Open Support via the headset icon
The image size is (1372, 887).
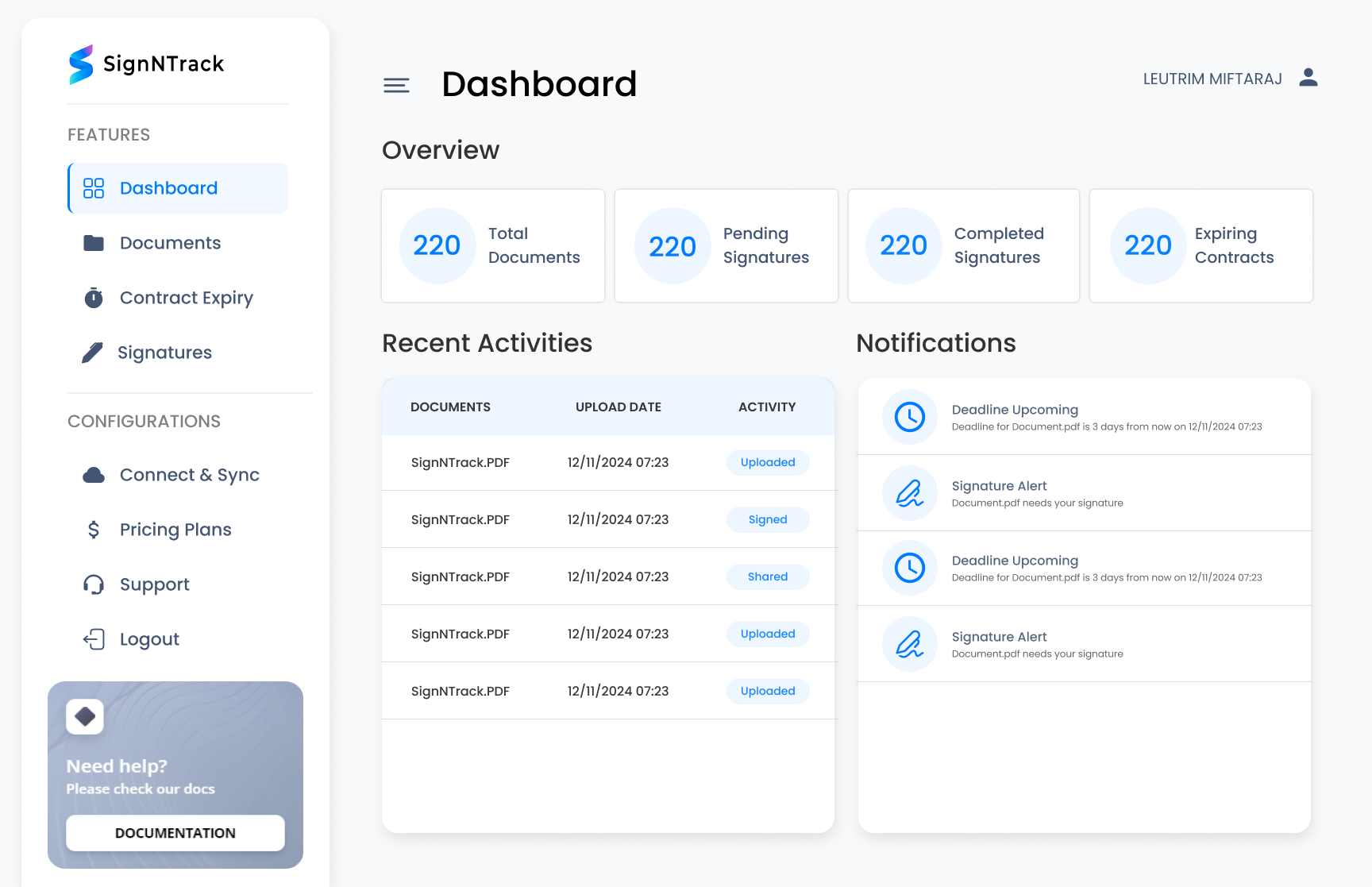[93, 584]
